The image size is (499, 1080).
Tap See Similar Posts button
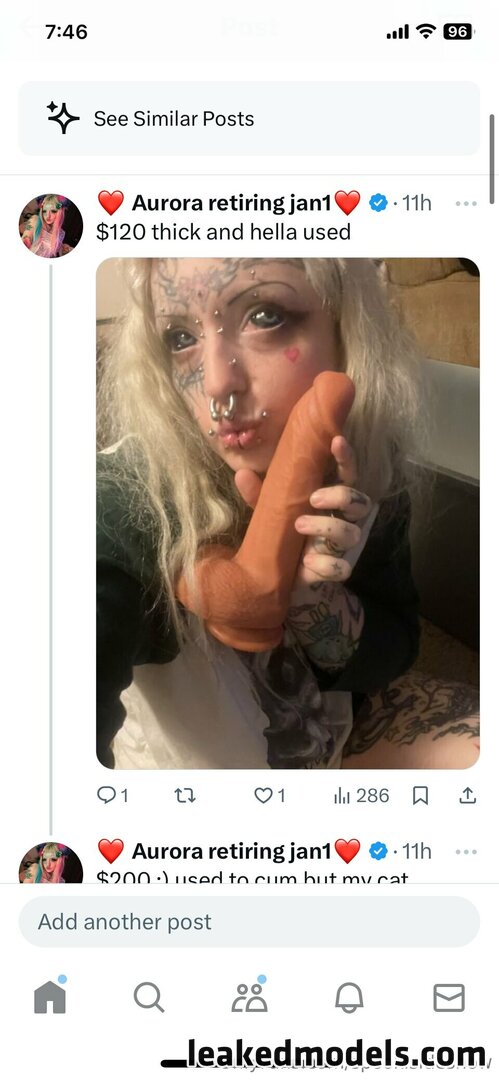tap(249, 118)
